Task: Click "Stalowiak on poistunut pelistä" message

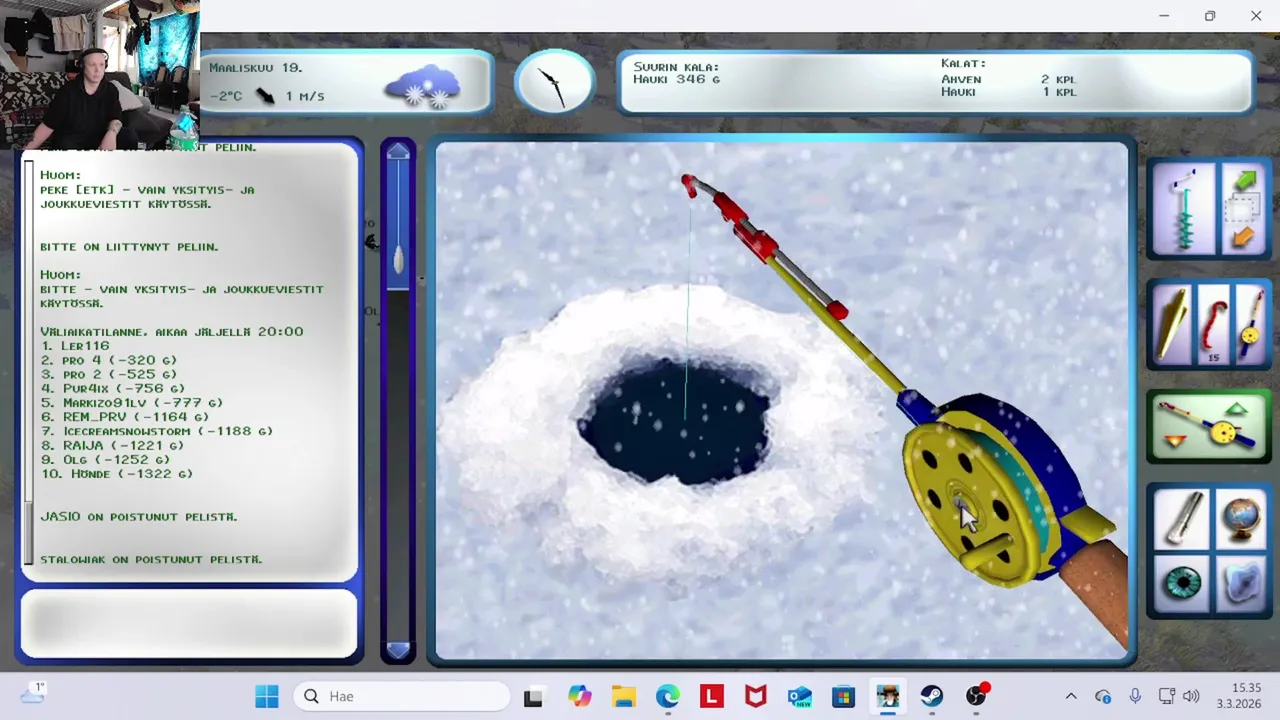Action: coord(151,559)
